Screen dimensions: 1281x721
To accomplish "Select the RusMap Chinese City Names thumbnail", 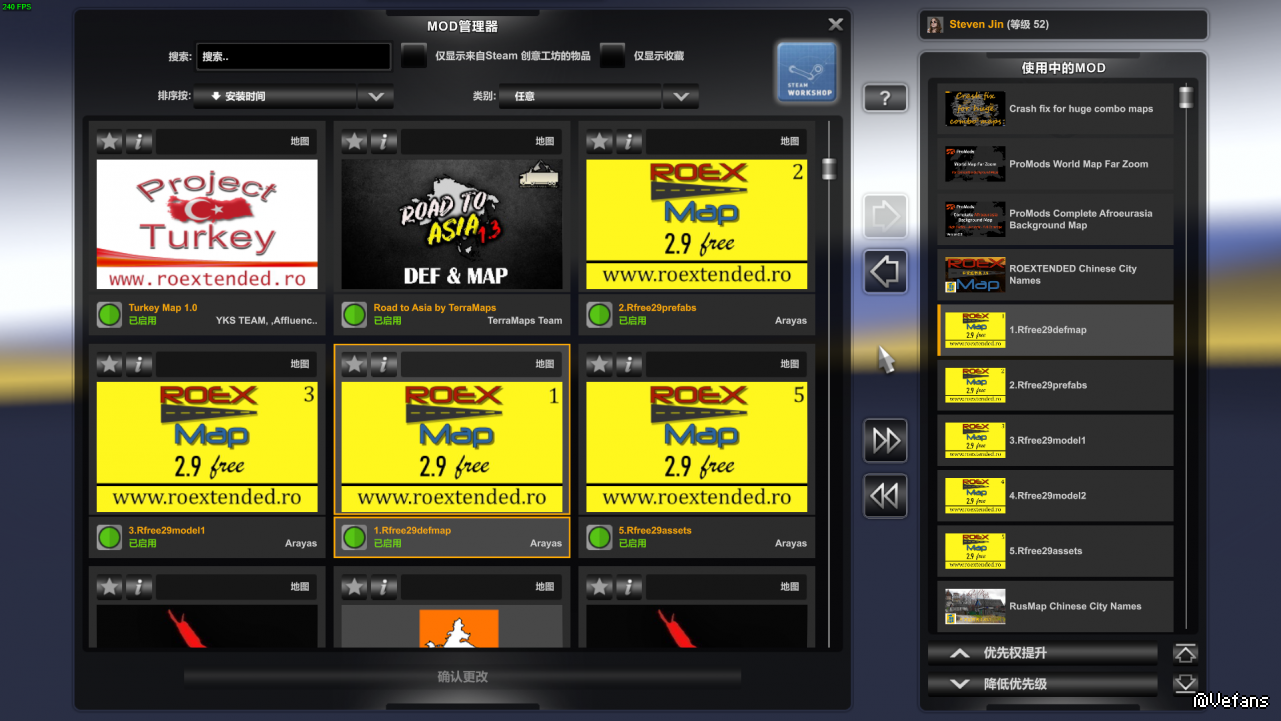I will pos(975,606).
